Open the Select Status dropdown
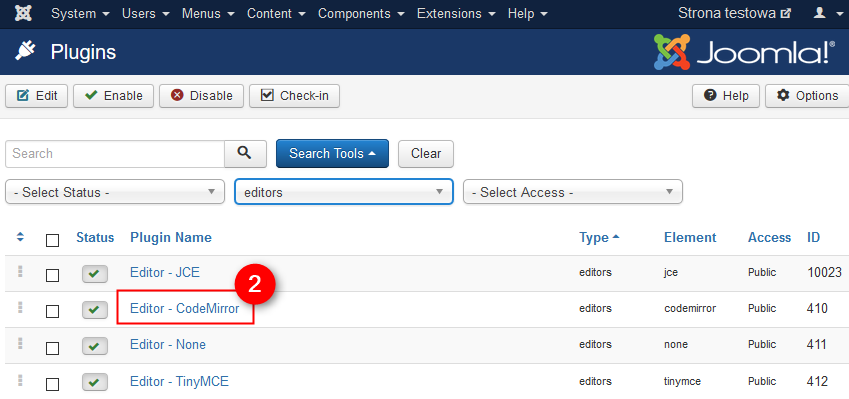The image size is (849, 399). pyautogui.click(x=115, y=192)
